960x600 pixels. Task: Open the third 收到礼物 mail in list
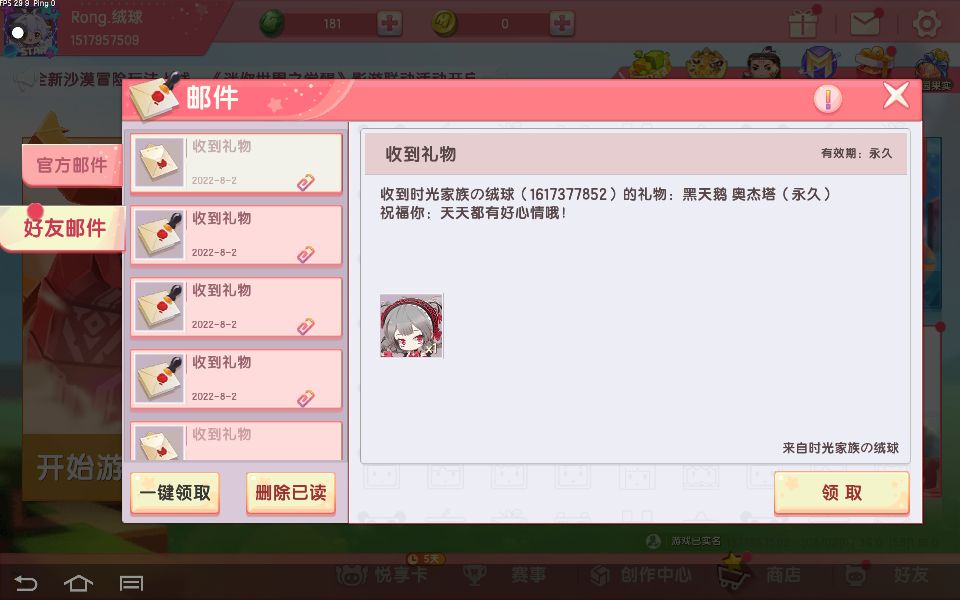pos(236,307)
